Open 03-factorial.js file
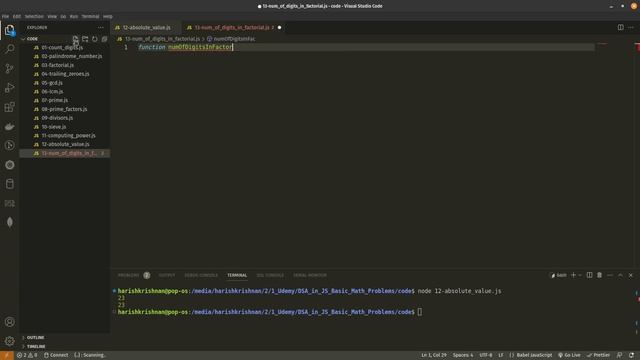The height and width of the screenshot is (360, 640). pyautogui.click(x=64, y=65)
